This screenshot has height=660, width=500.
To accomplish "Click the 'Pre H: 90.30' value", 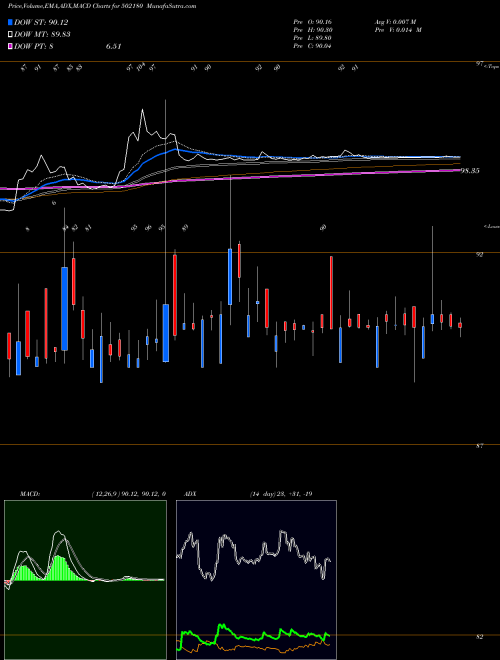I will tap(312, 30).
